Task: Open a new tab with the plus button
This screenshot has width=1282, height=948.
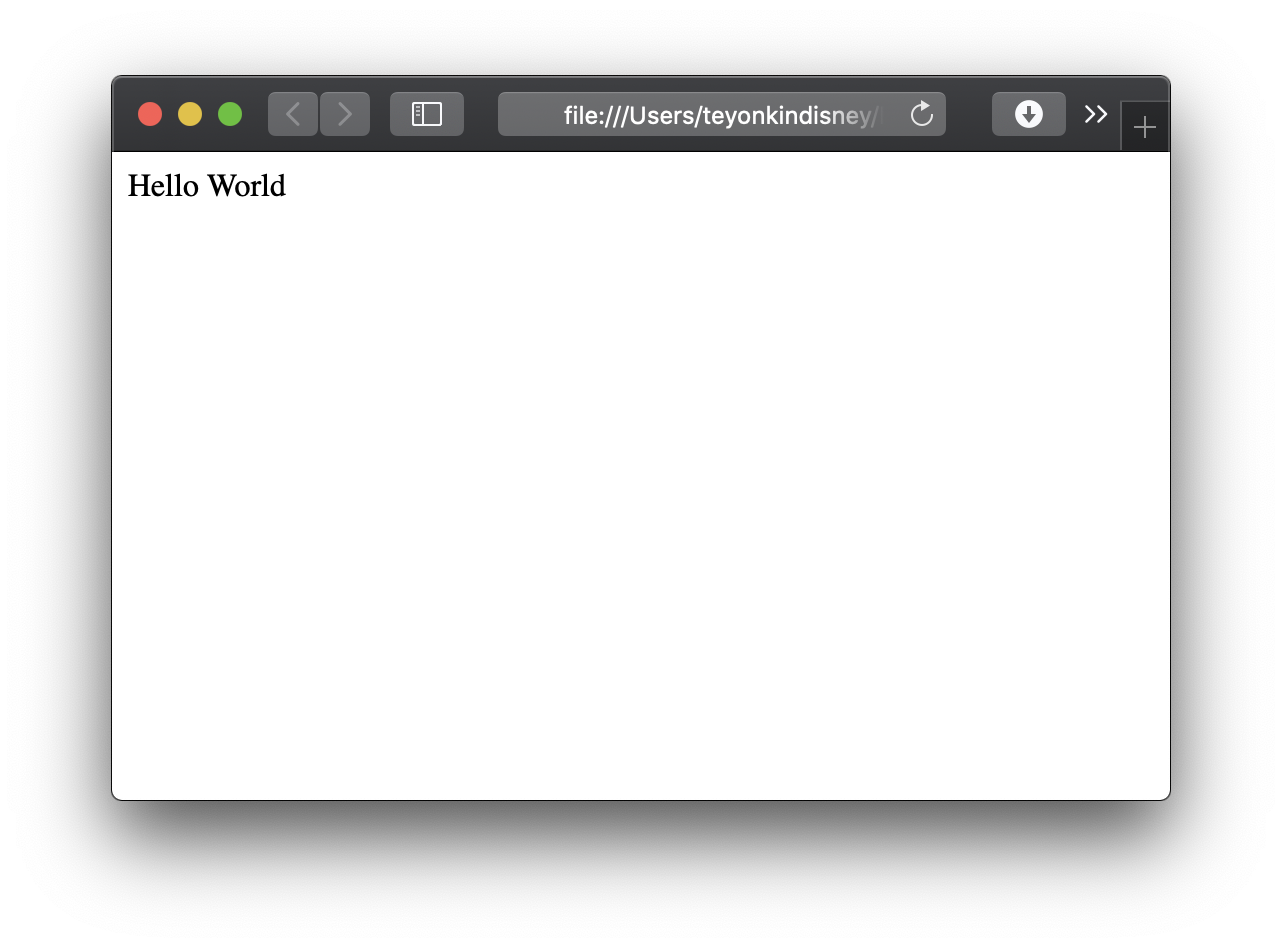Action: tap(1145, 127)
